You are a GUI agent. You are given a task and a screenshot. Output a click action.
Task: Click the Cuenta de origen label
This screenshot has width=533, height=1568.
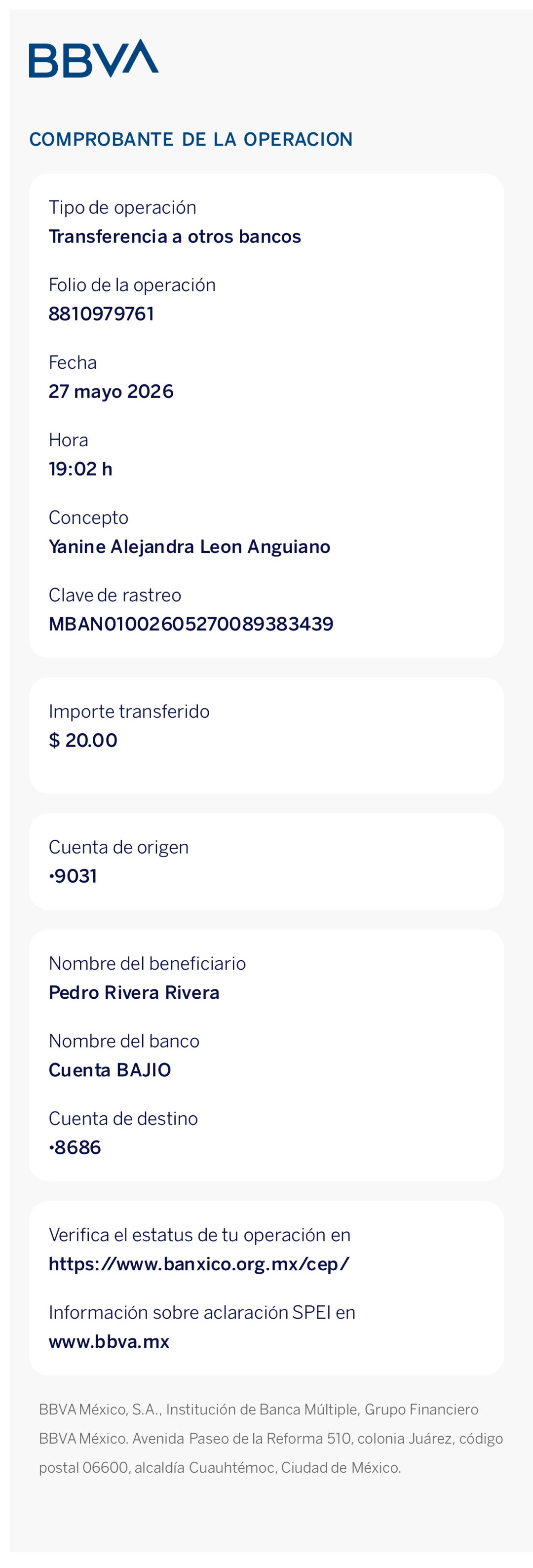[x=118, y=847]
